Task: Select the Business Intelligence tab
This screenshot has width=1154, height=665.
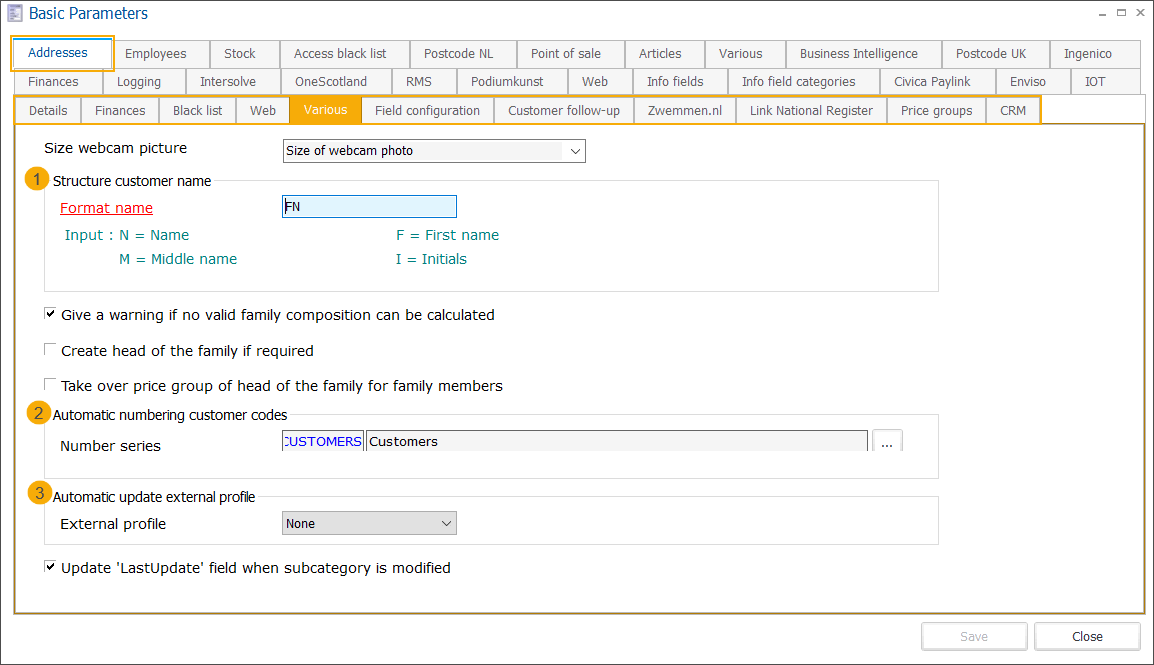Action: (862, 54)
